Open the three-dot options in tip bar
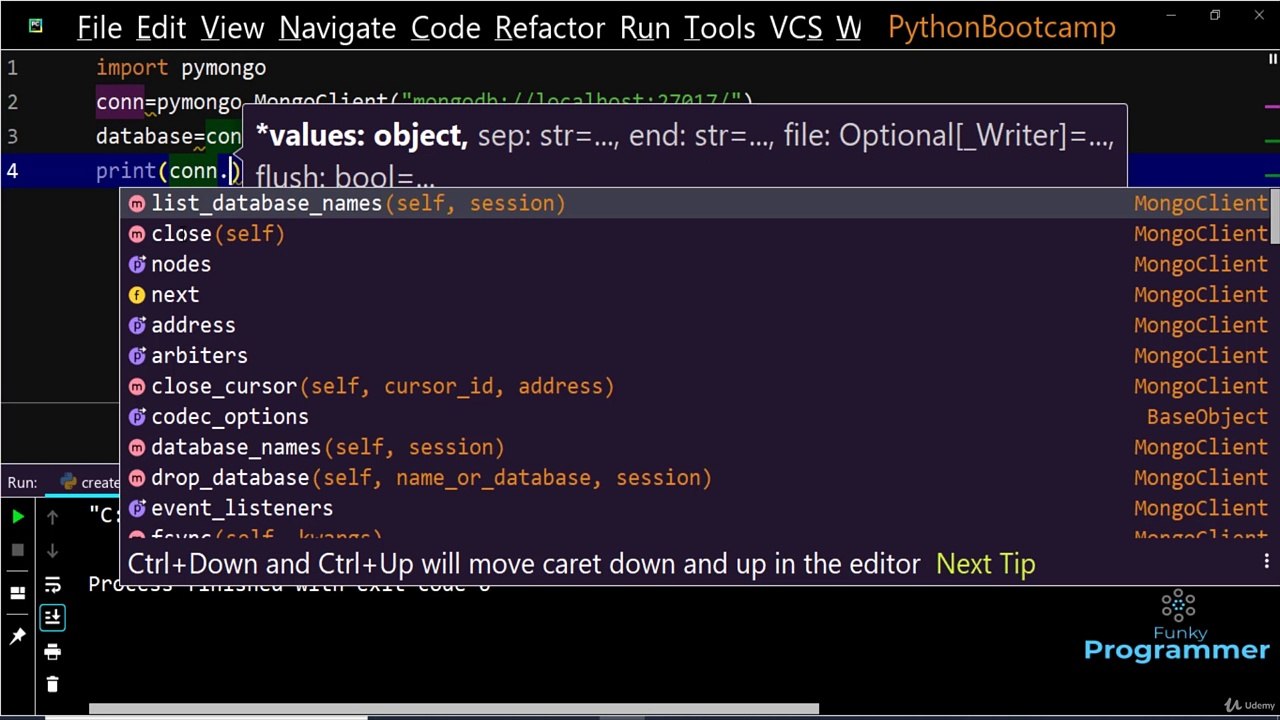The width and height of the screenshot is (1280, 720). 1266,562
